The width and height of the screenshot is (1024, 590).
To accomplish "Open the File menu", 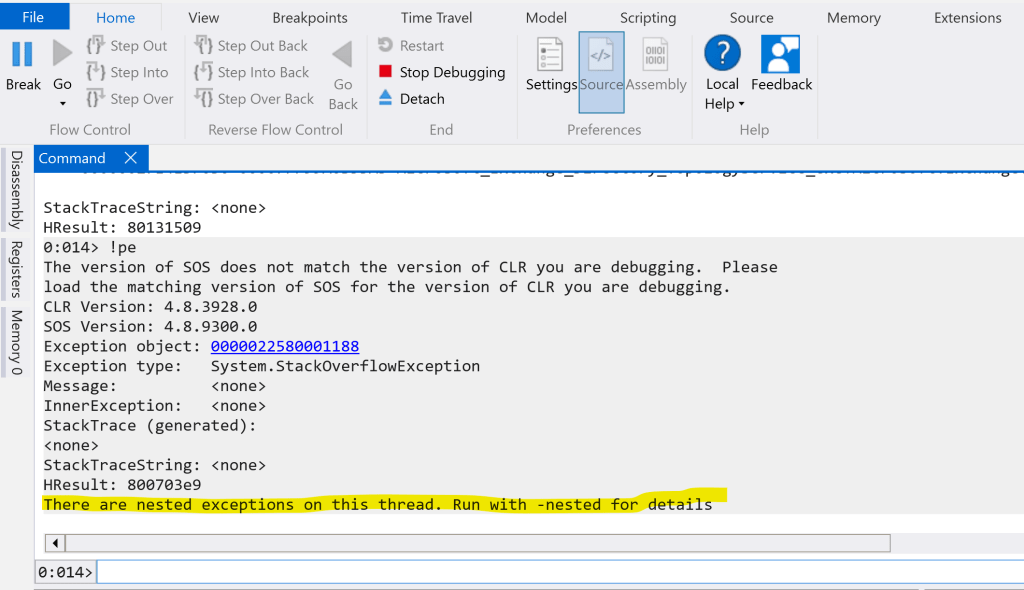I will click(33, 17).
